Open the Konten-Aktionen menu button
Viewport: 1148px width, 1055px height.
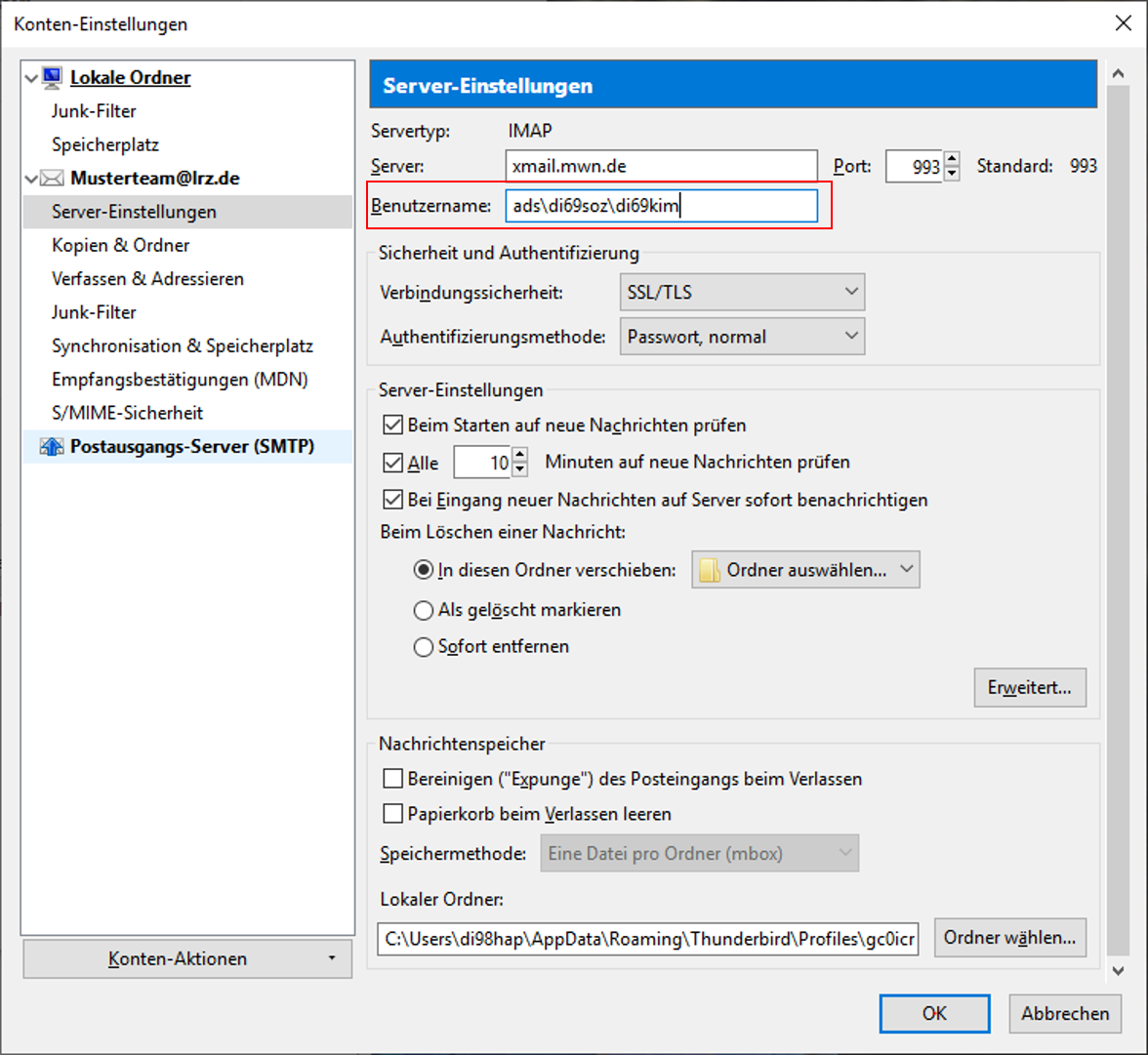[x=187, y=959]
